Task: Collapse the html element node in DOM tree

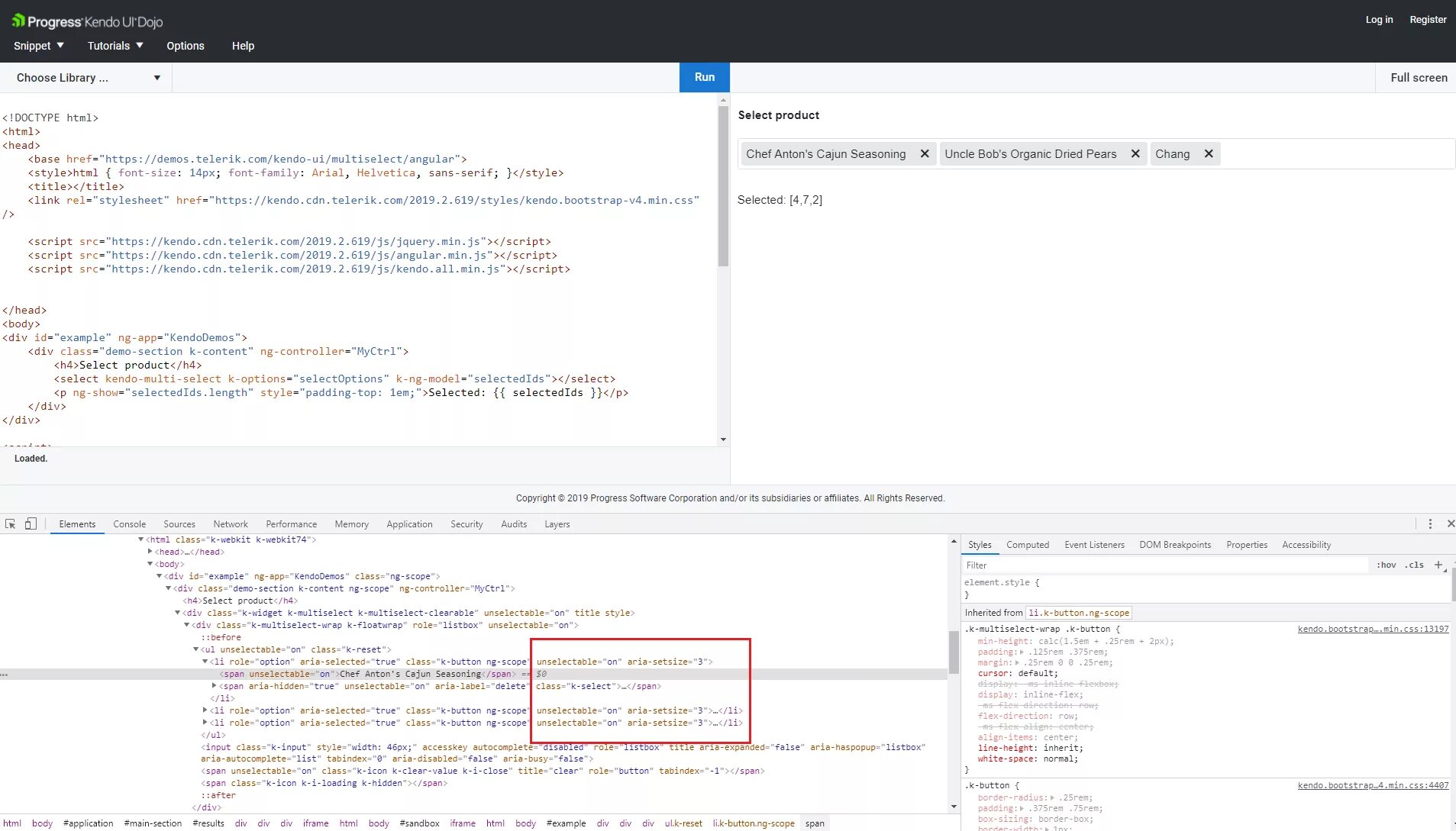Action: 141,540
